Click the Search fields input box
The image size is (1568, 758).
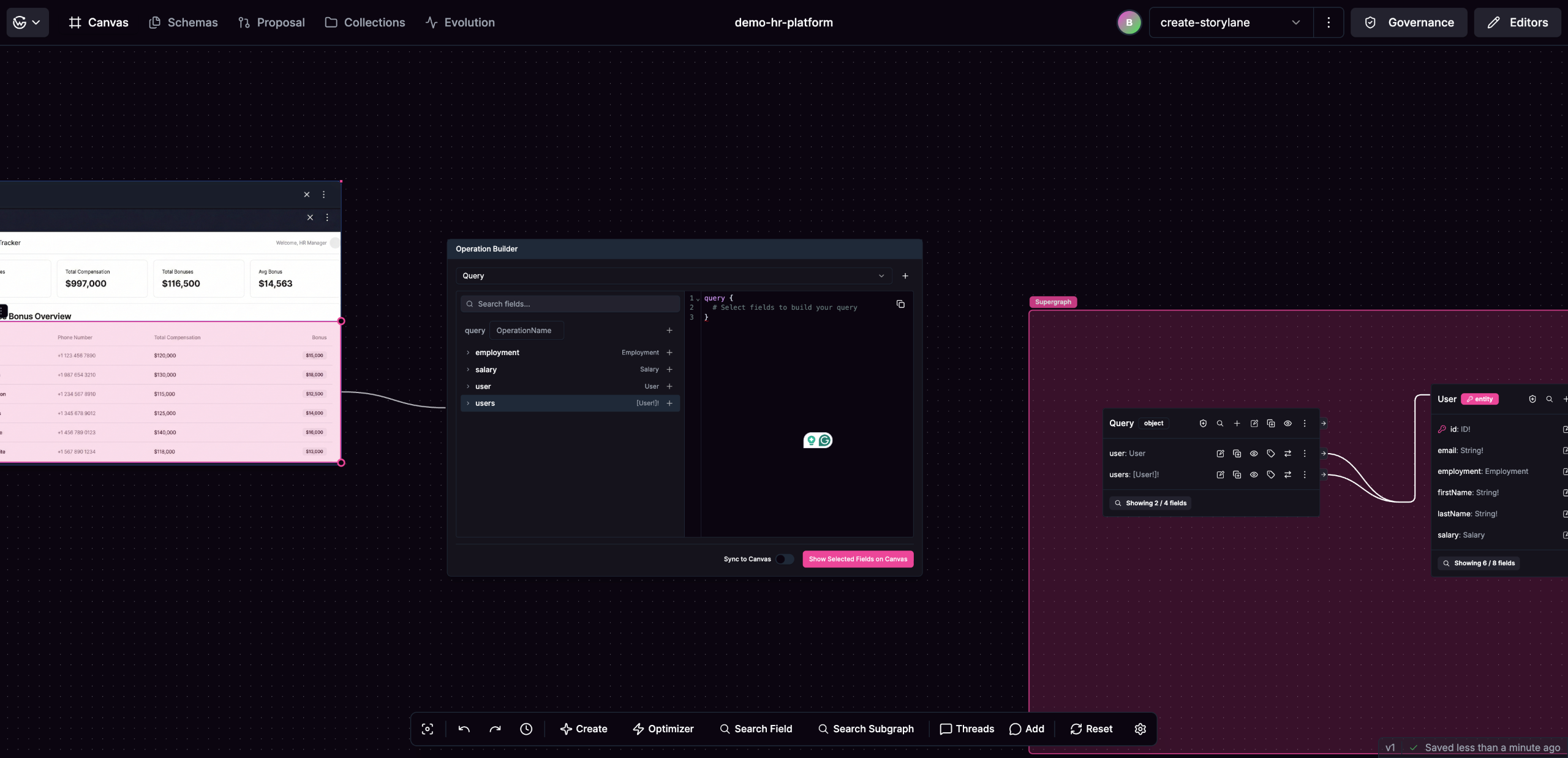tap(570, 304)
